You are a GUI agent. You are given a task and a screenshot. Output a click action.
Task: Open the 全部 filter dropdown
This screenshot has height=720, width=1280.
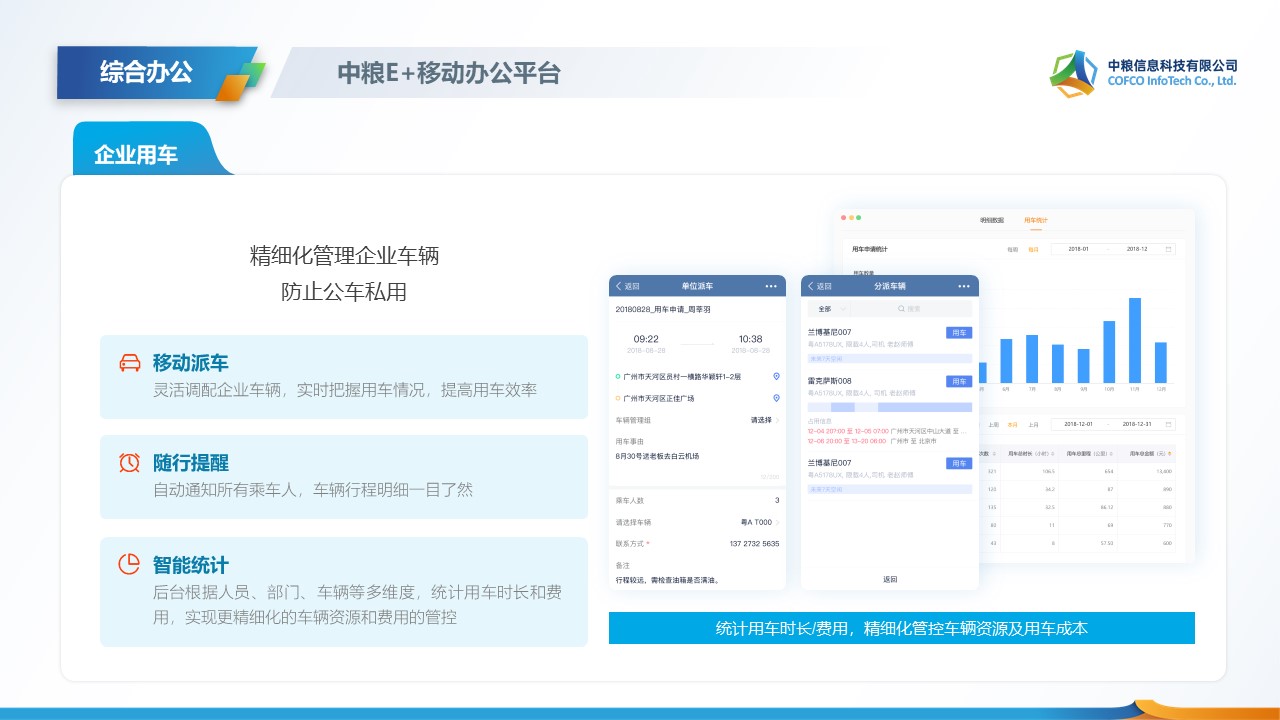pyautogui.click(x=830, y=309)
